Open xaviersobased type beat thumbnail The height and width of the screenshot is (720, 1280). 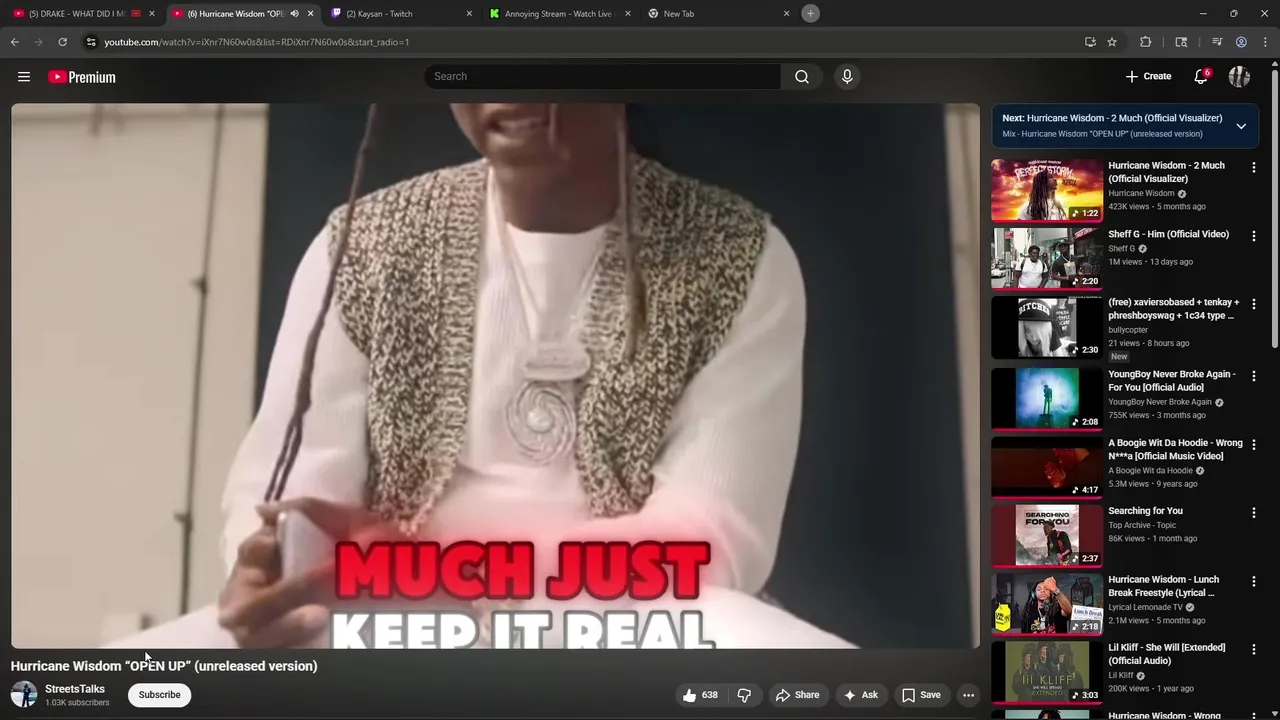coord(1047,327)
